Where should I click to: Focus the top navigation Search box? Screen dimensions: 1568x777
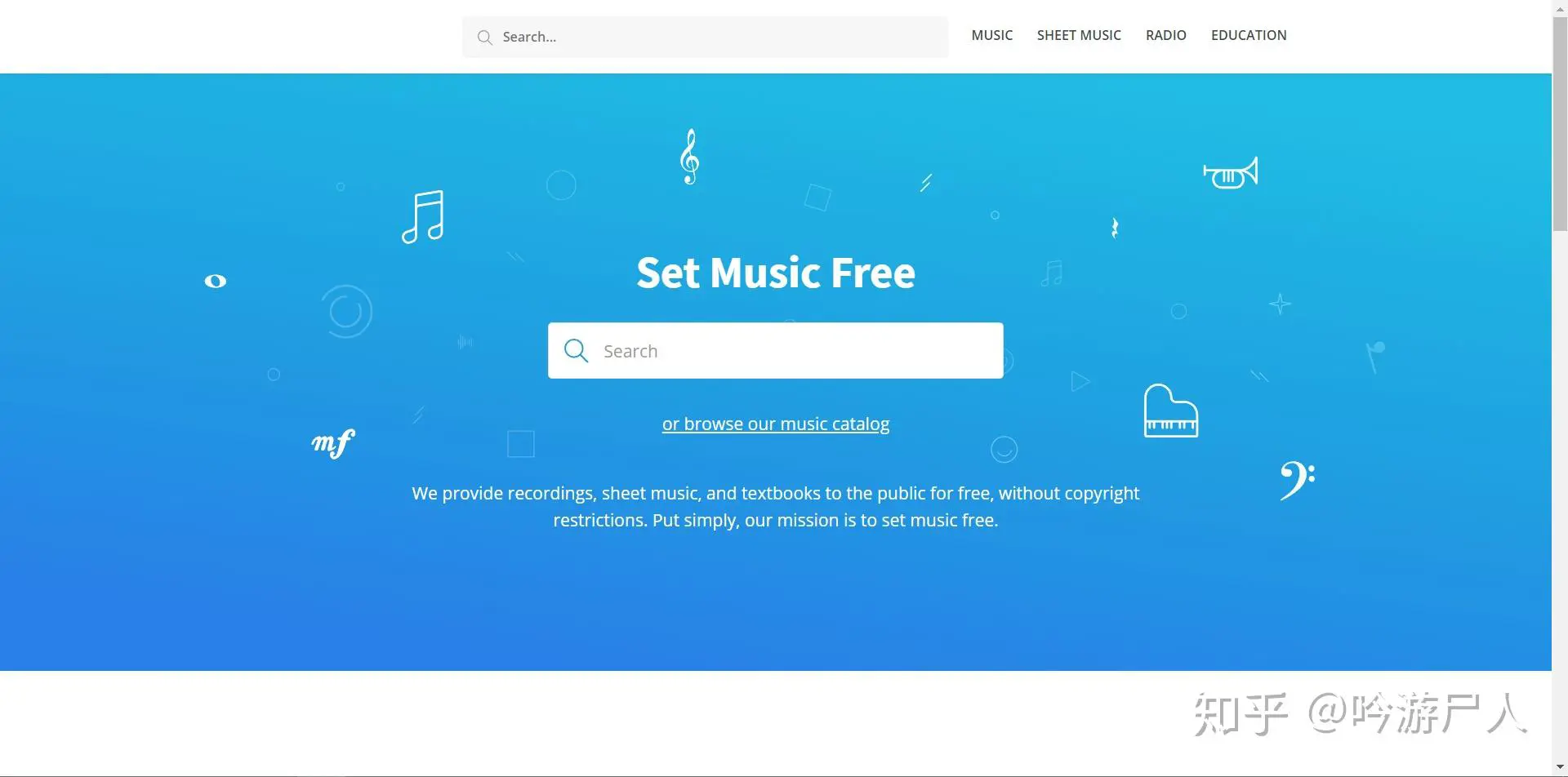(x=705, y=37)
